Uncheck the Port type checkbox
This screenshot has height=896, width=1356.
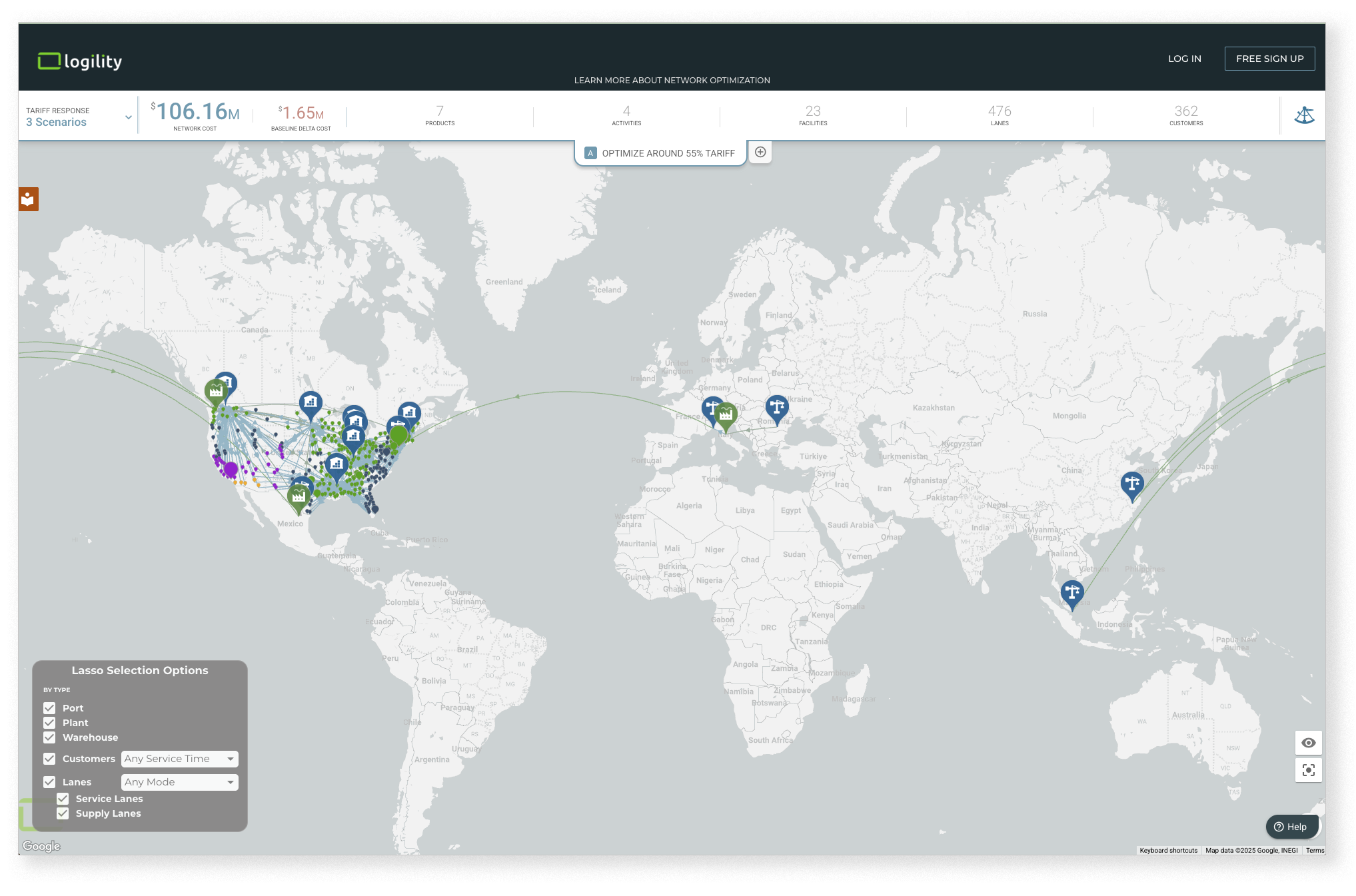[x=49, y=708]
